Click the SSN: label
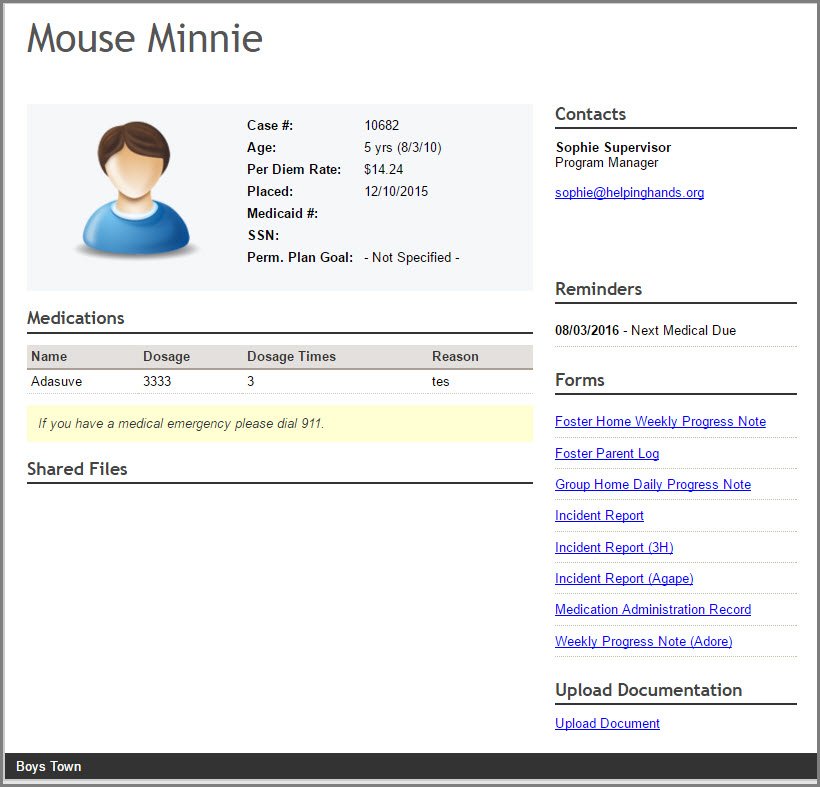Image resolution: width=820 pixels, height=787 pixels. coord(263,235)
